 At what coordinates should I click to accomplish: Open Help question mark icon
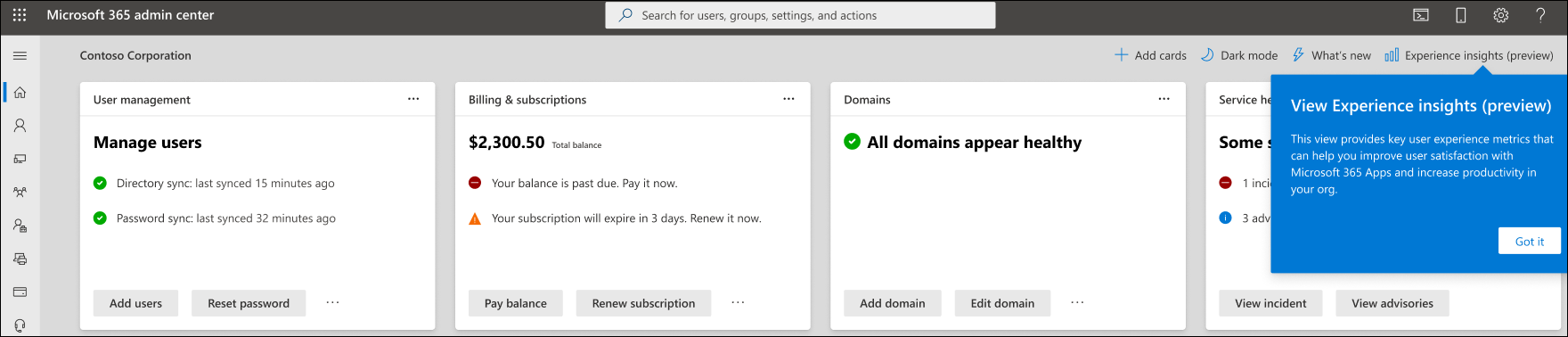point(1540,15)
